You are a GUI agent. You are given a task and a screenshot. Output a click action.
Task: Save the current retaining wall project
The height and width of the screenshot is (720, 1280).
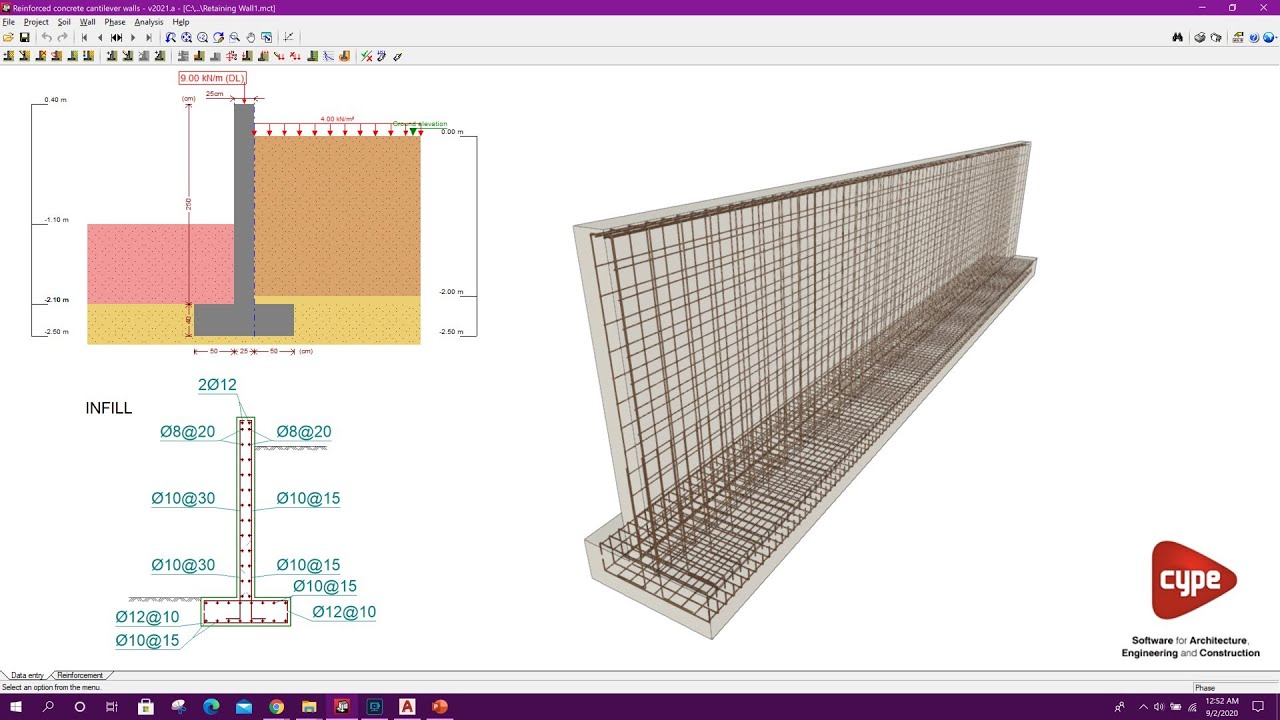(x=26, y=37)
